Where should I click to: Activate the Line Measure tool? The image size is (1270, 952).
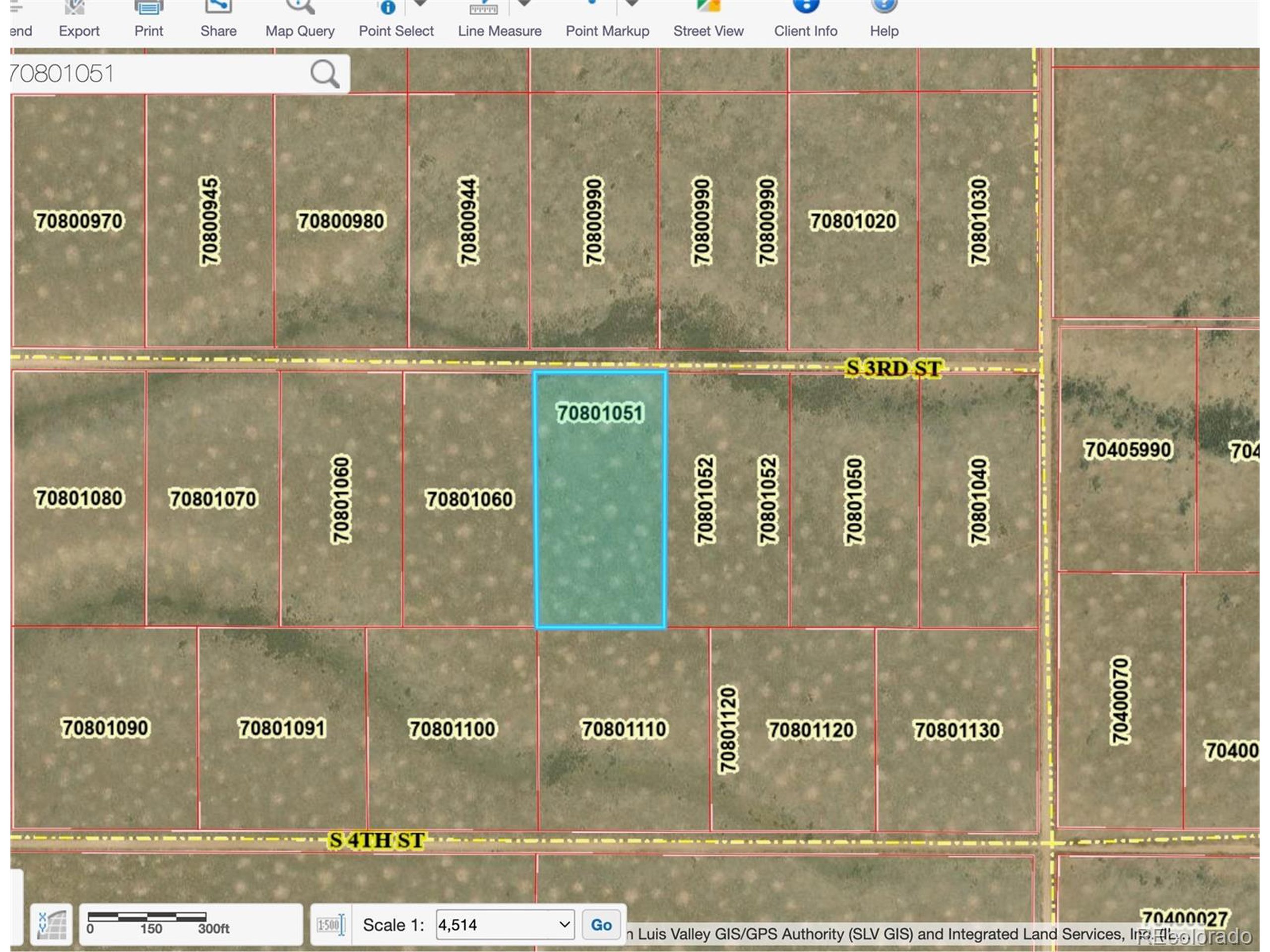tap(484, 8)
